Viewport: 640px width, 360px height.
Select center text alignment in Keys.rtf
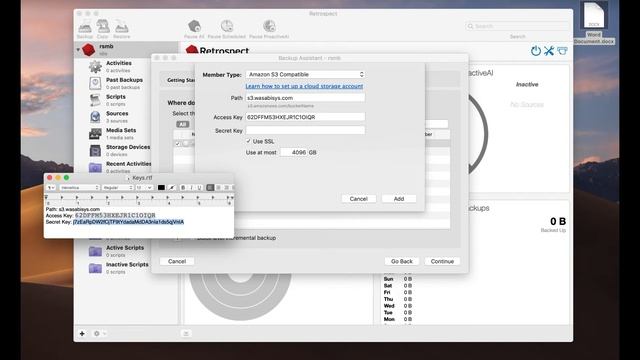(x=218, y=187)
